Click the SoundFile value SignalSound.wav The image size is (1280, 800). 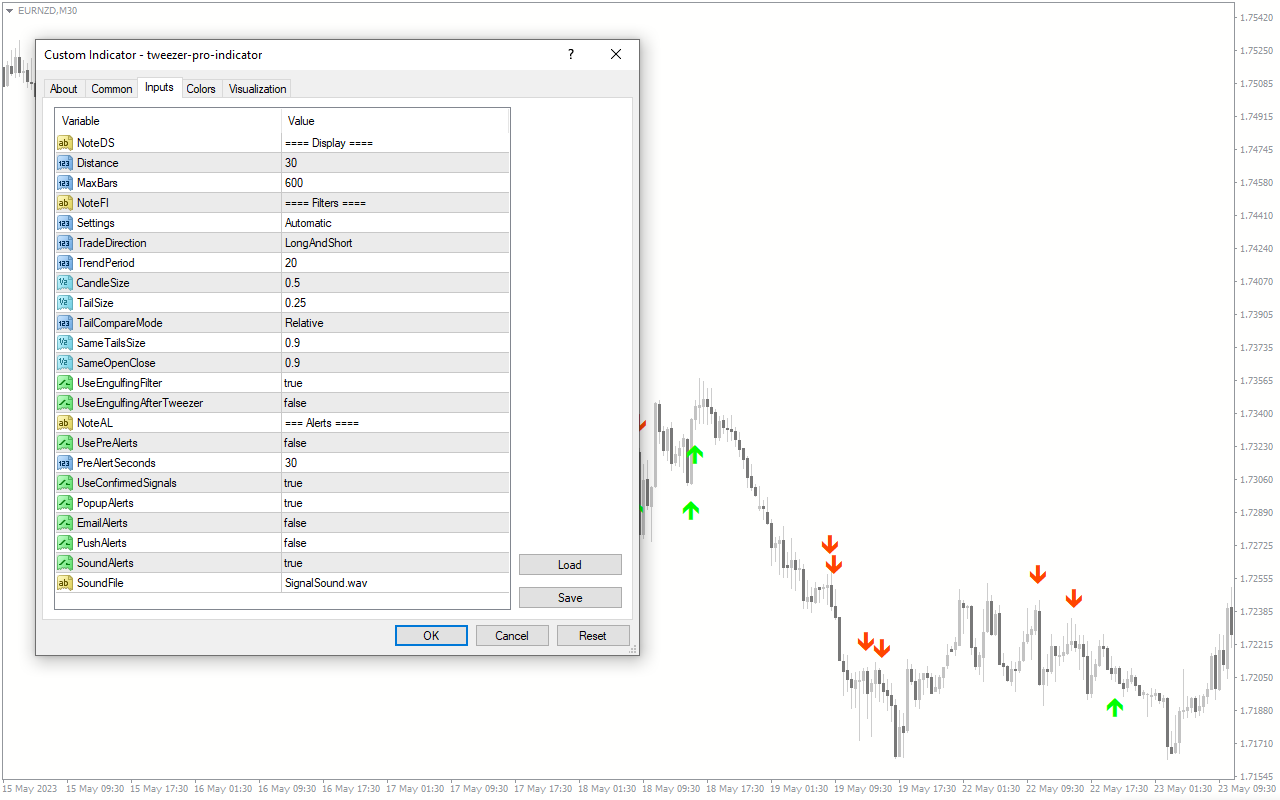pos(326,583)
